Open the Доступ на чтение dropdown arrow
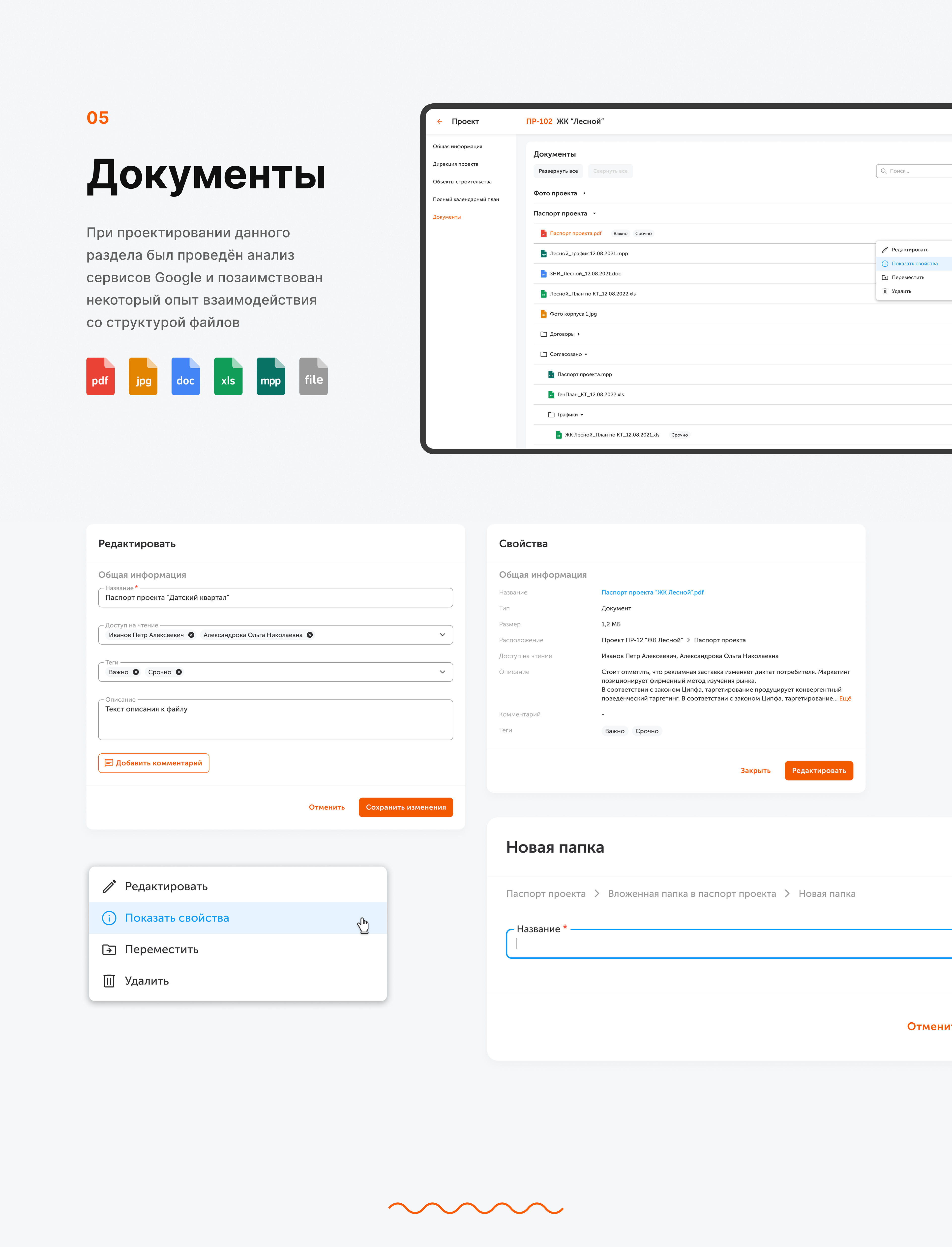 tap(442, 635)
